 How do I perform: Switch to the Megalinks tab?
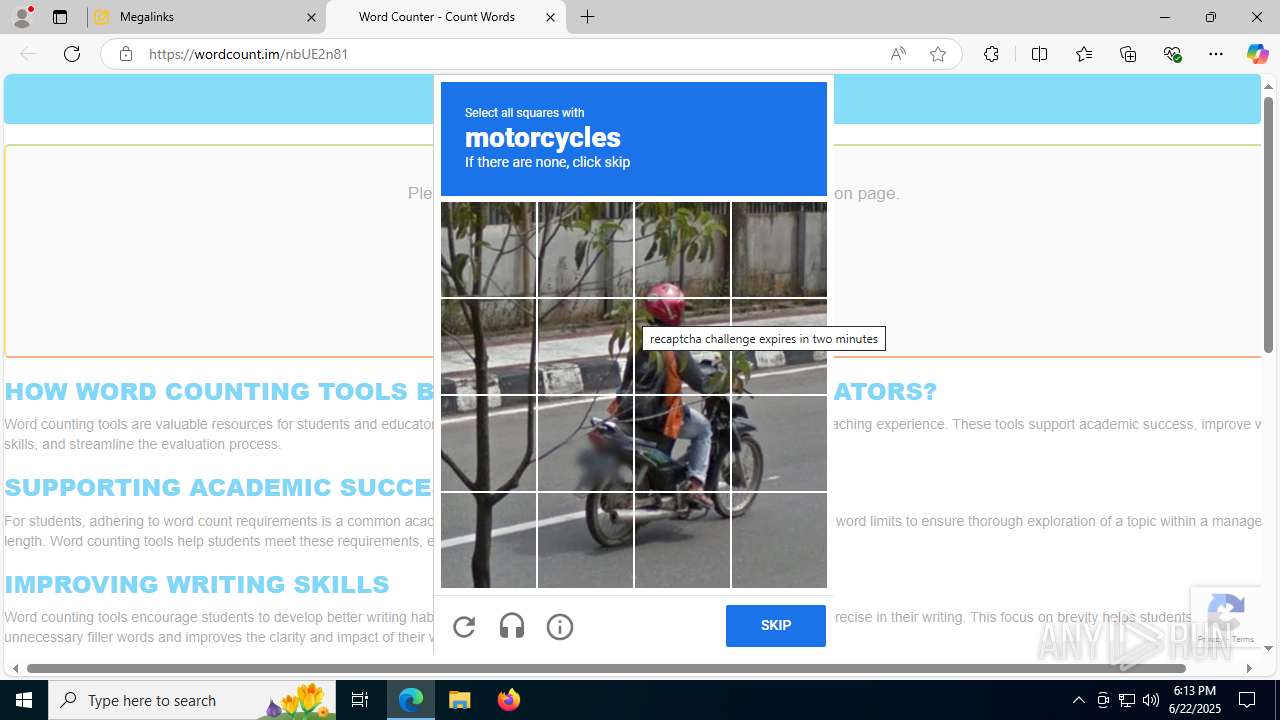(x=207, y=17)
